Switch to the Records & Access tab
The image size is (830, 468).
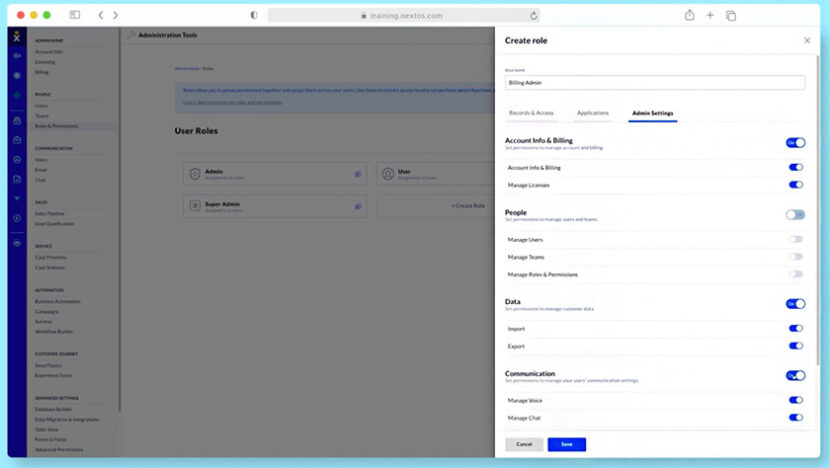click(531, 113)
